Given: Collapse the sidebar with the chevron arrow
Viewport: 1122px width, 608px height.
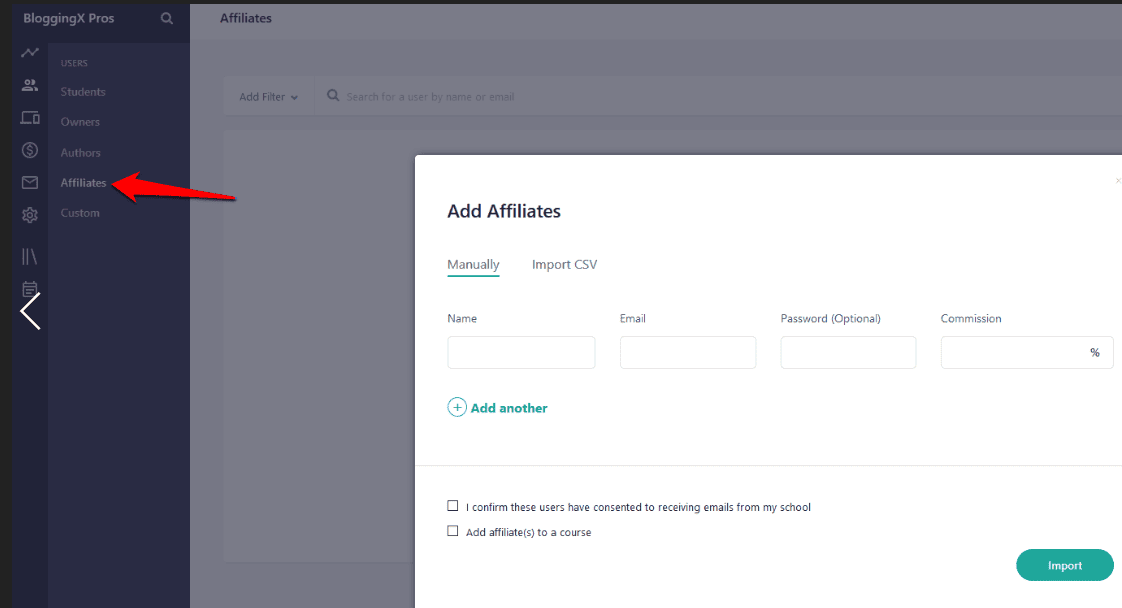Looking at the screenshot, I should (x=30, y=311).
